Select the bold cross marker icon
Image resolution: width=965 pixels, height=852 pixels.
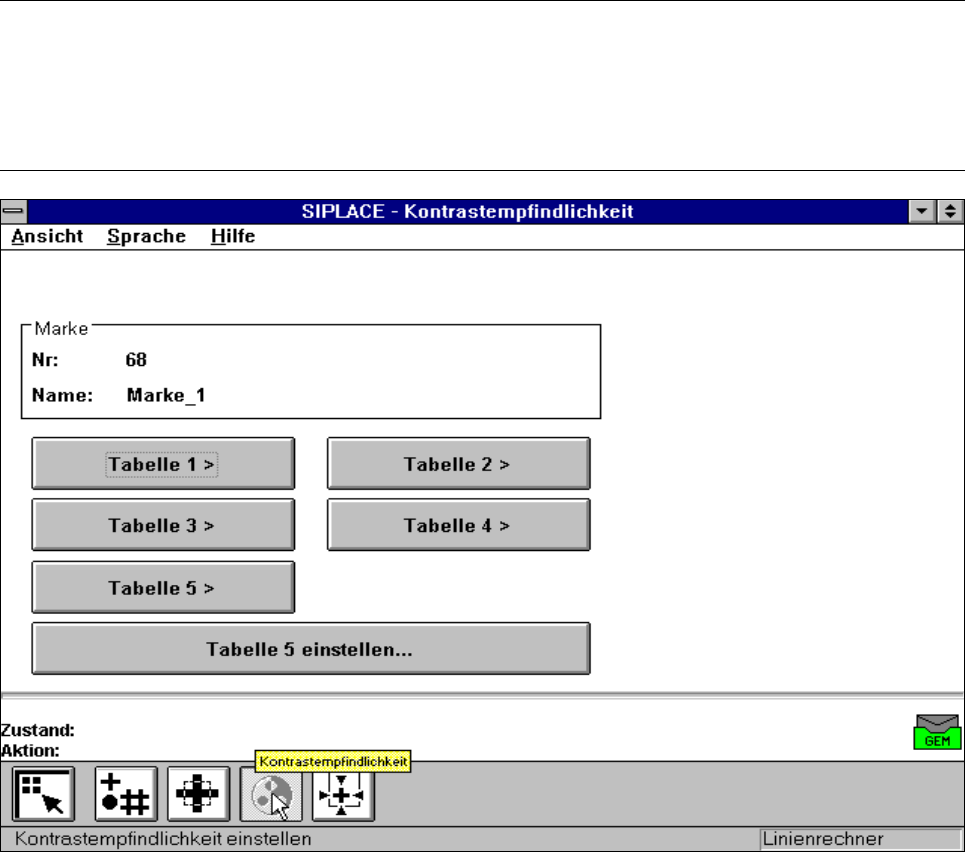click(x=198, y=794)
